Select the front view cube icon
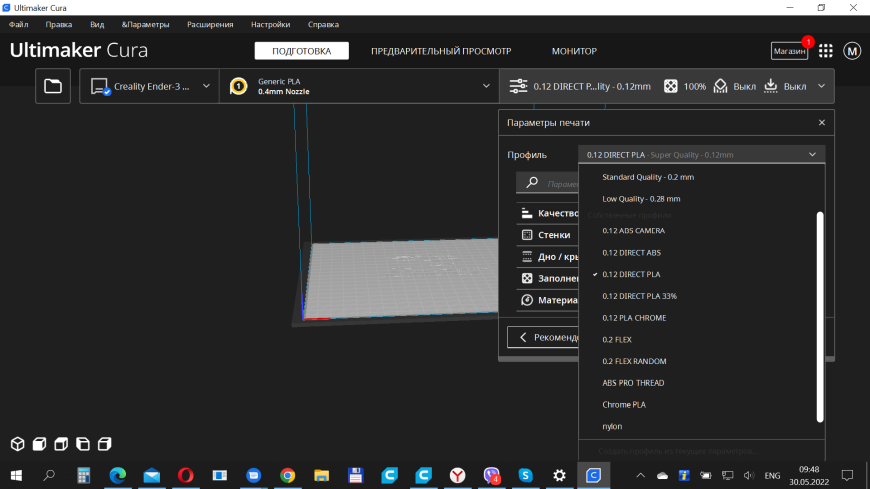The height and width of the screenshot is (489, 870). click(39, 444)
